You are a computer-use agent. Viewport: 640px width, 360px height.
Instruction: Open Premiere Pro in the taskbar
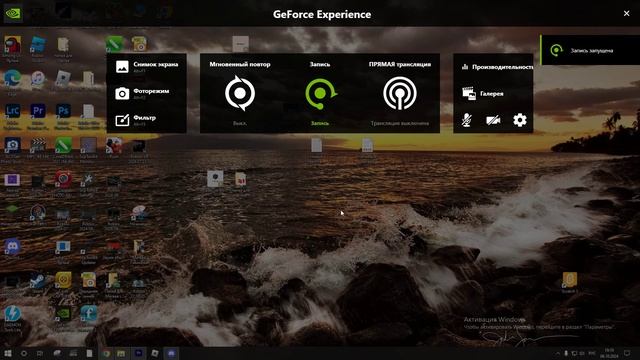[x=138, y=353]
